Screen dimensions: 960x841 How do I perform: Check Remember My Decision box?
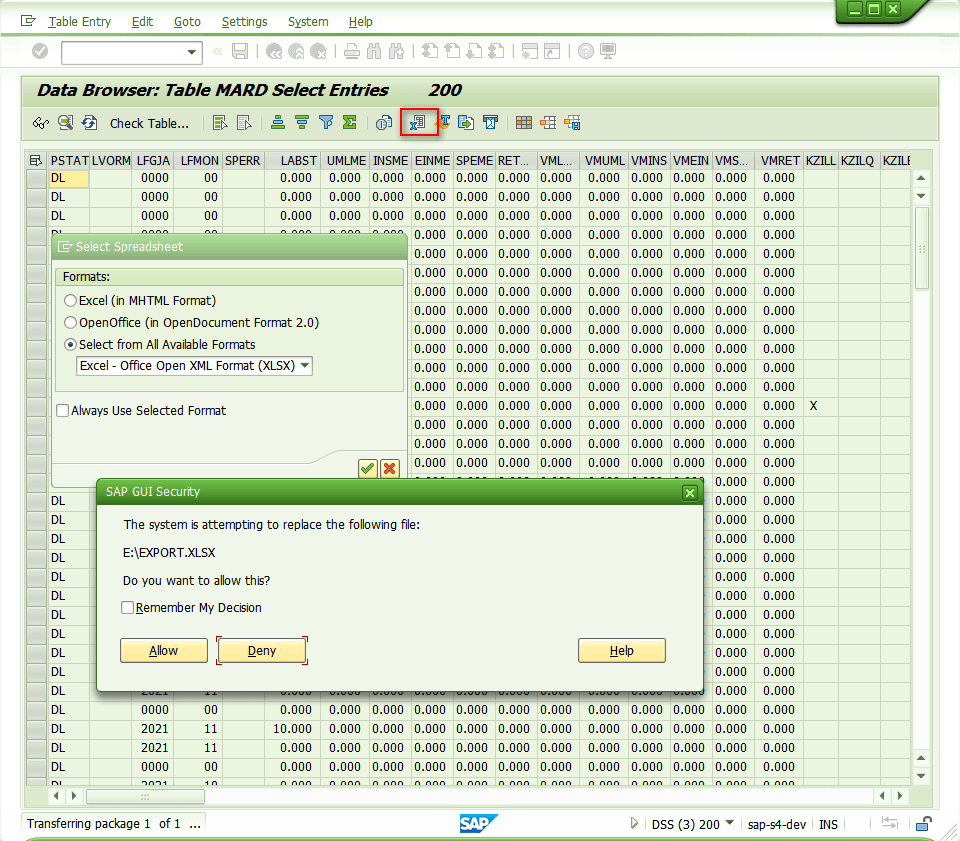tap(127, 608)
